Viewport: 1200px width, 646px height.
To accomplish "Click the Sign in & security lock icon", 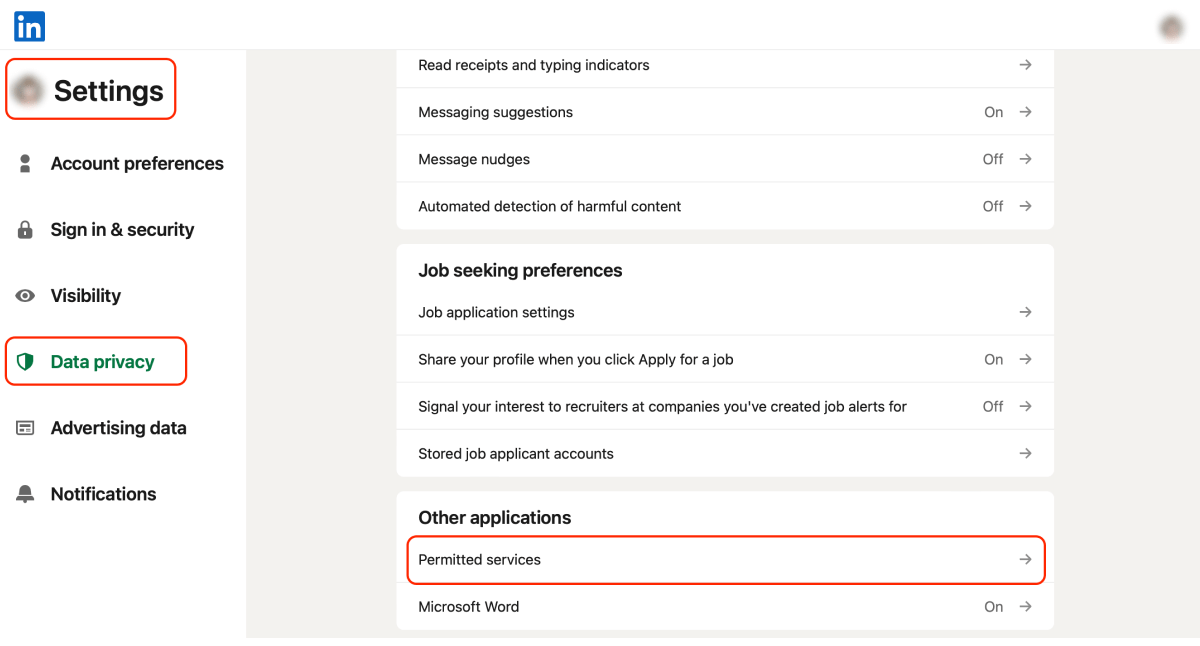I will click(24, 229).
